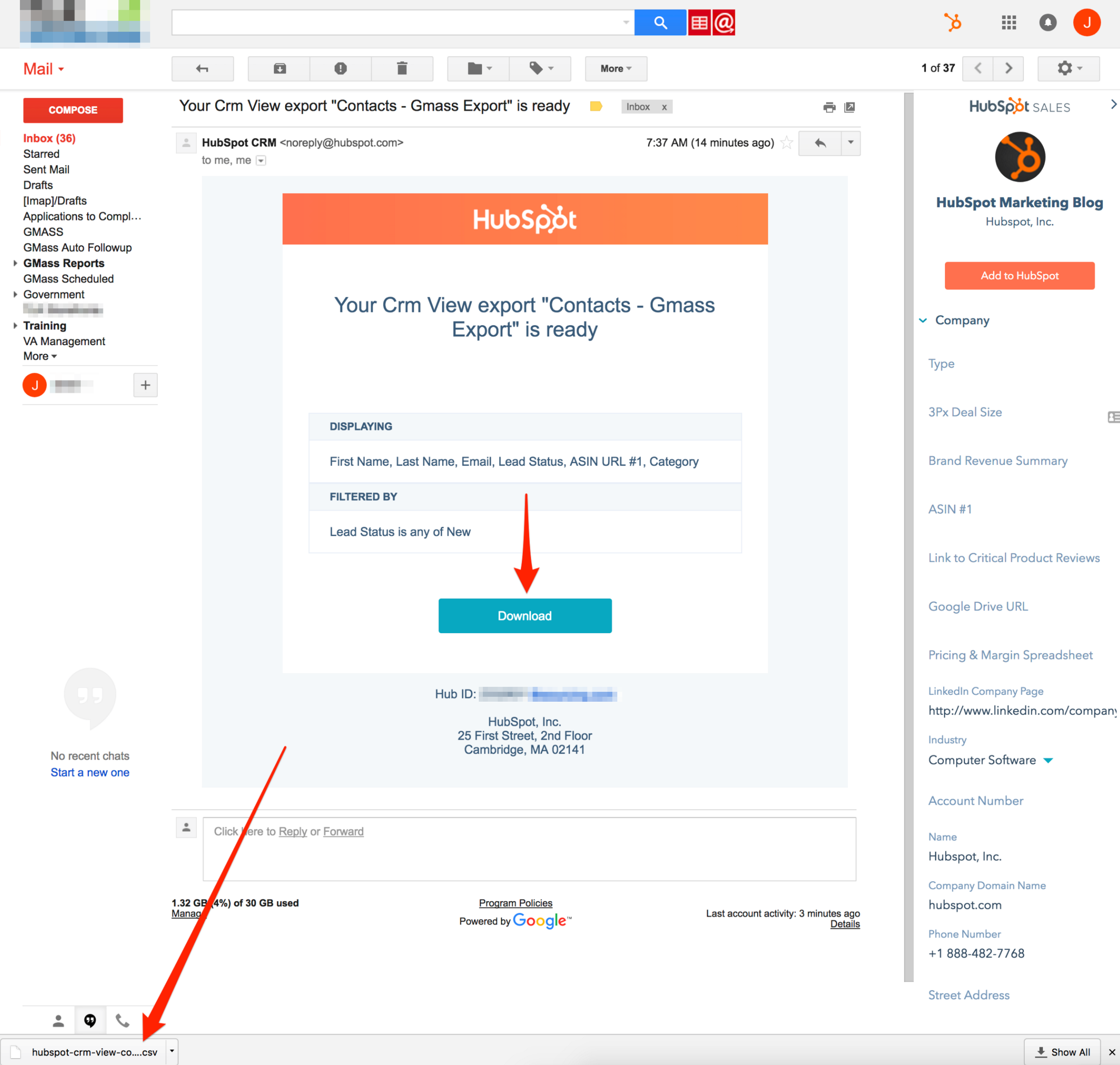Open email in new window

(850, 107)
